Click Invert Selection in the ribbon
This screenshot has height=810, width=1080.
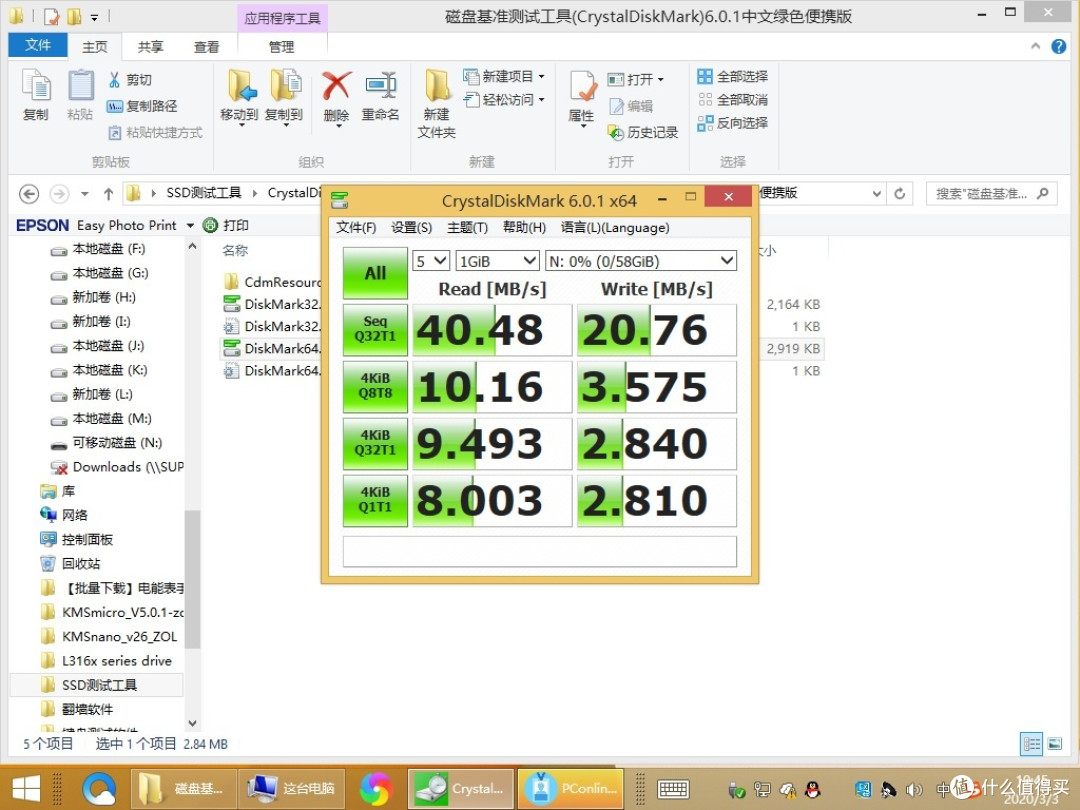tap(732, 123)
